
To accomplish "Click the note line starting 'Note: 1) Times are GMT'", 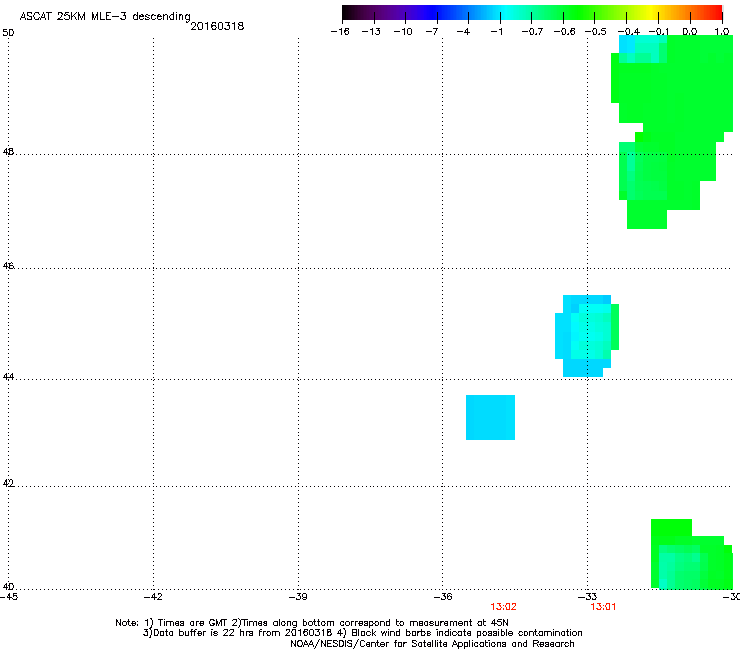I will [312, 623].
